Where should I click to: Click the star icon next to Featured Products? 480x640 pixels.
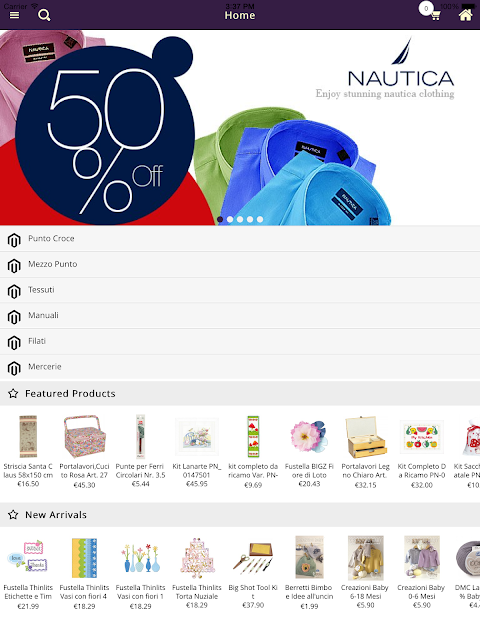coord(13,393)
